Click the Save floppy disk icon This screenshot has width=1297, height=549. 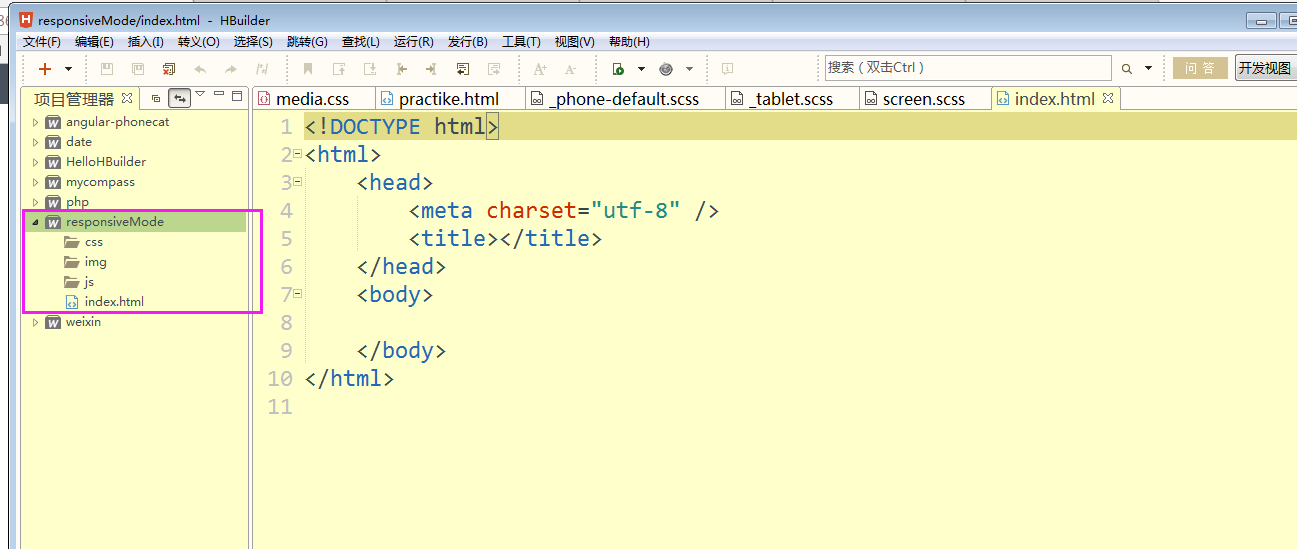[107, 69]
